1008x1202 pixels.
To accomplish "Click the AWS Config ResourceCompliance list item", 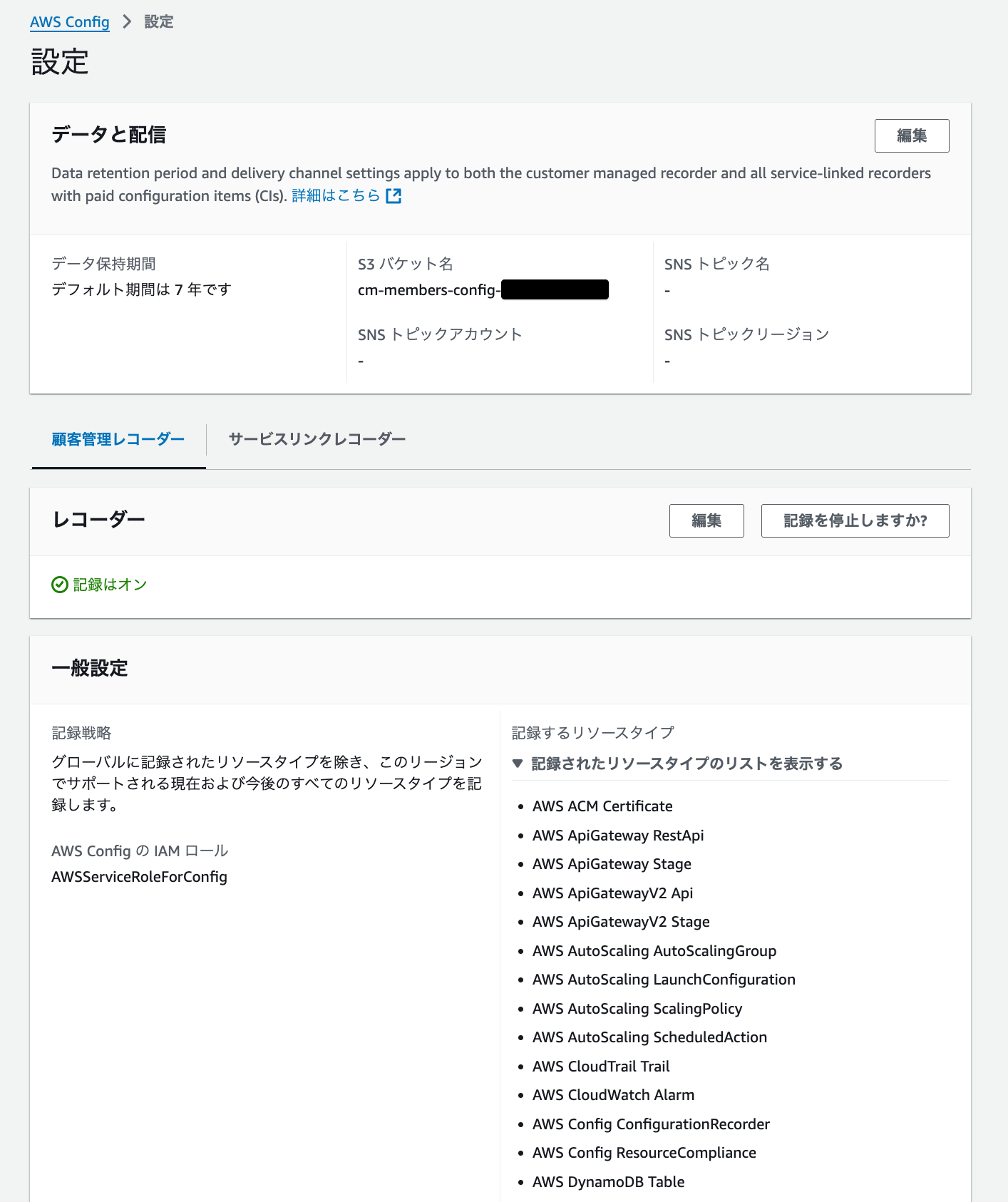I will point(644,1153).
